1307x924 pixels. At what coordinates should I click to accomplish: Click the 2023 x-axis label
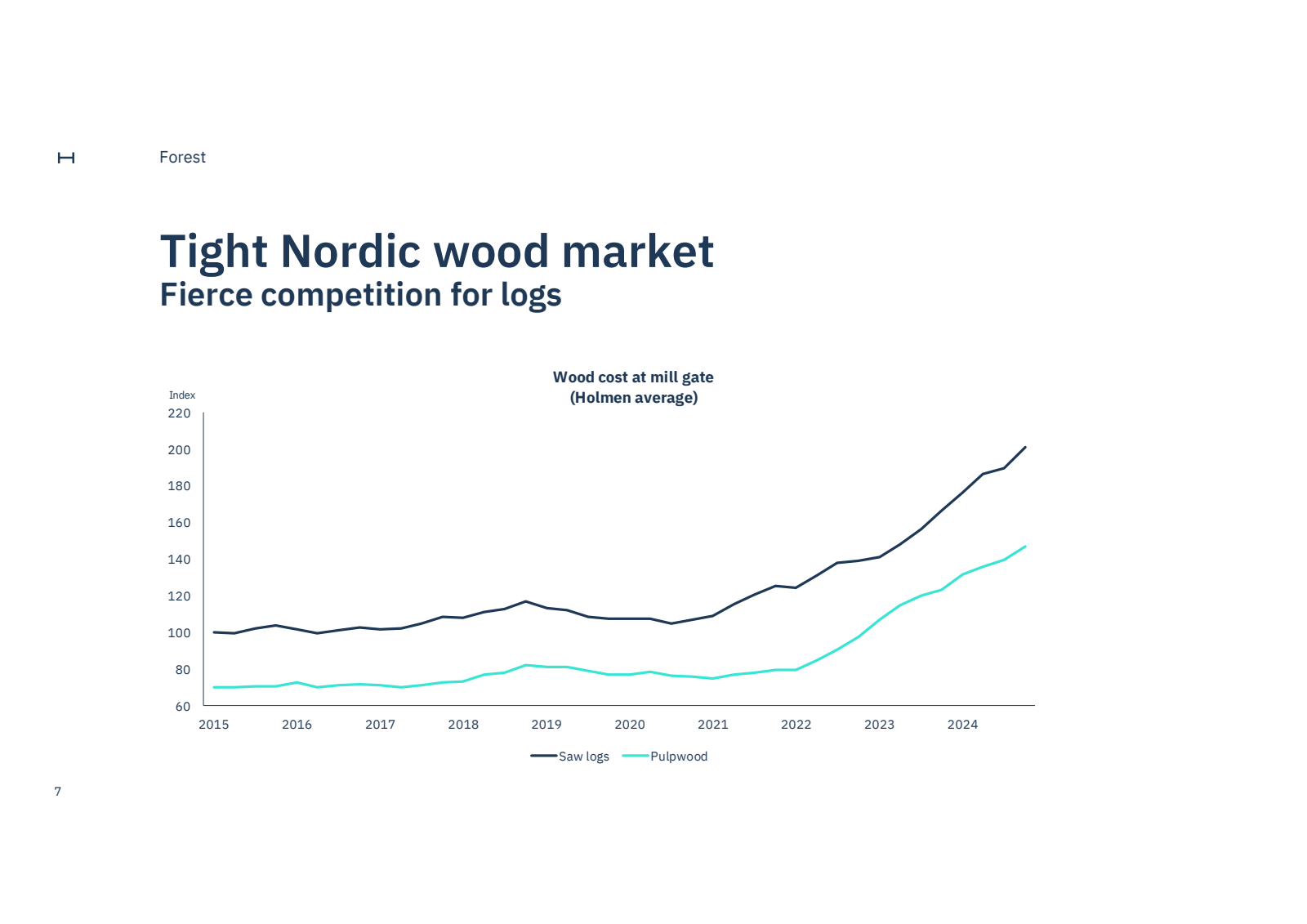(880, 725)
